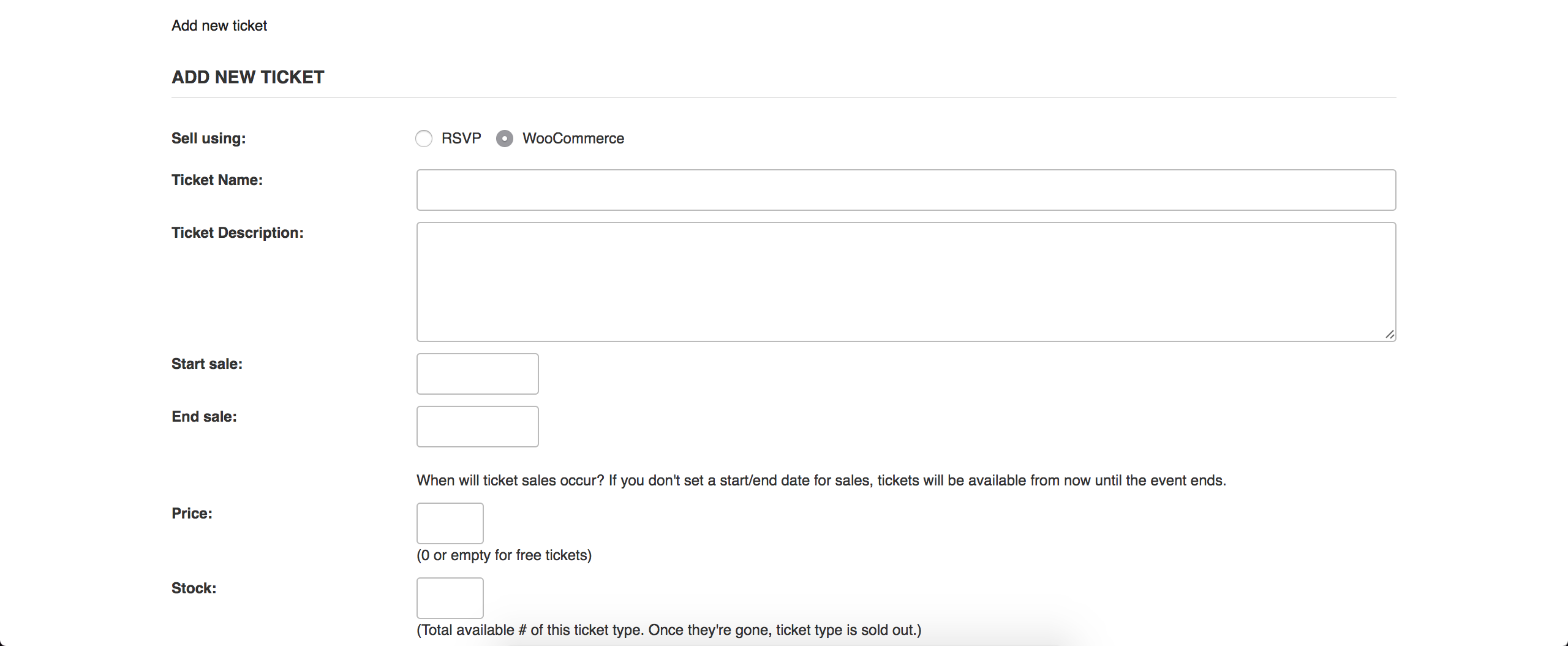1568x646 pixels.
Task: Select the WooCommerce radio button
Action: (x=505, y=139)
